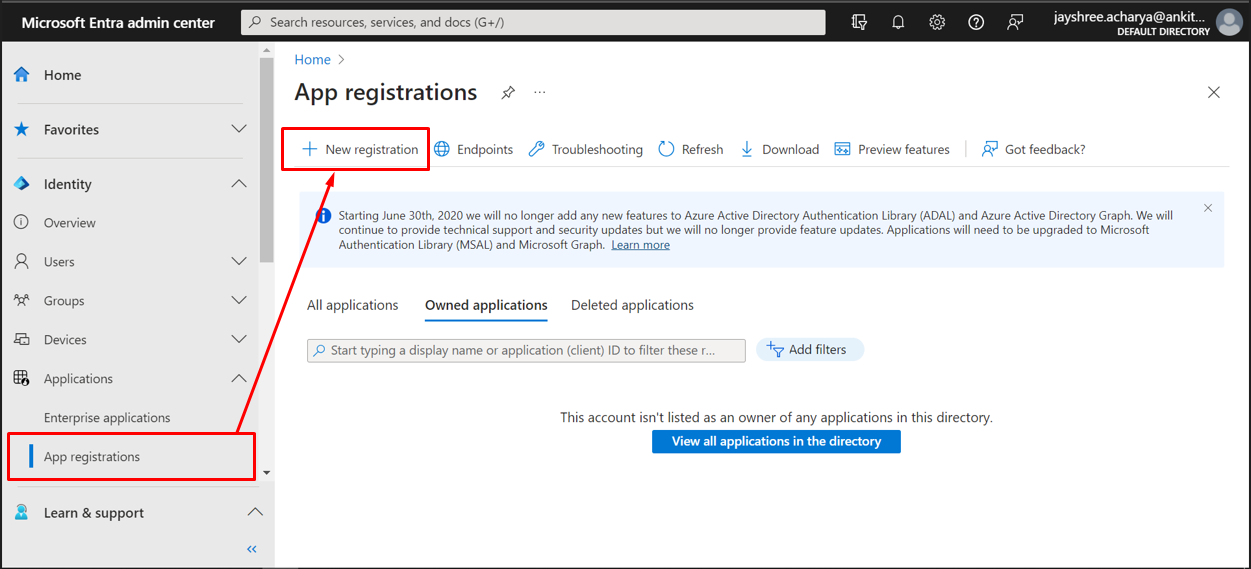Click New registration
1251x569 pixels.
click(x=360, y=149)
